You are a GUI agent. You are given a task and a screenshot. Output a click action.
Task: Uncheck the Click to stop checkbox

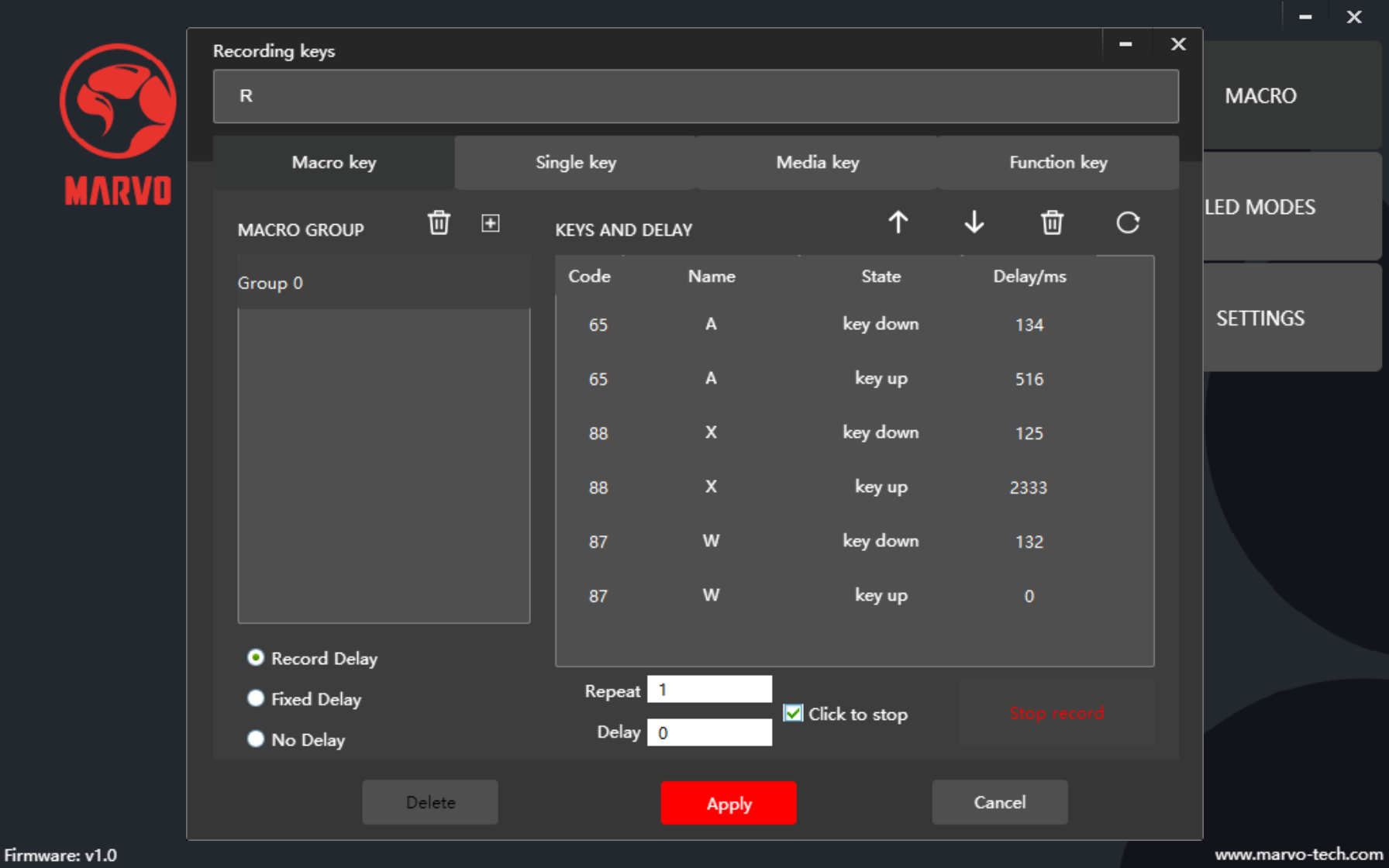pyautogui.click(x=792, y=713)
